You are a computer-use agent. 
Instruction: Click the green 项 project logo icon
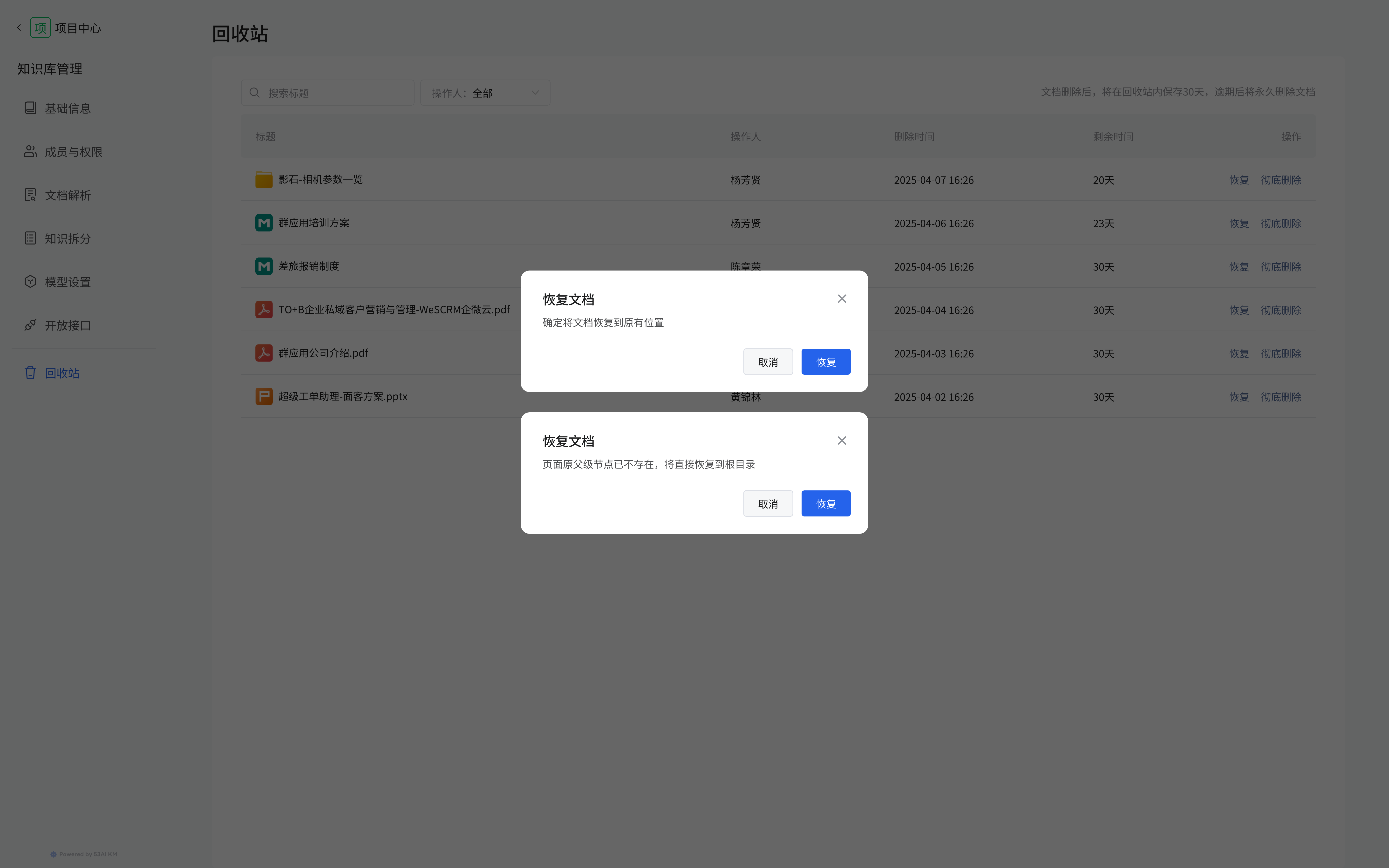click(40, 27)
